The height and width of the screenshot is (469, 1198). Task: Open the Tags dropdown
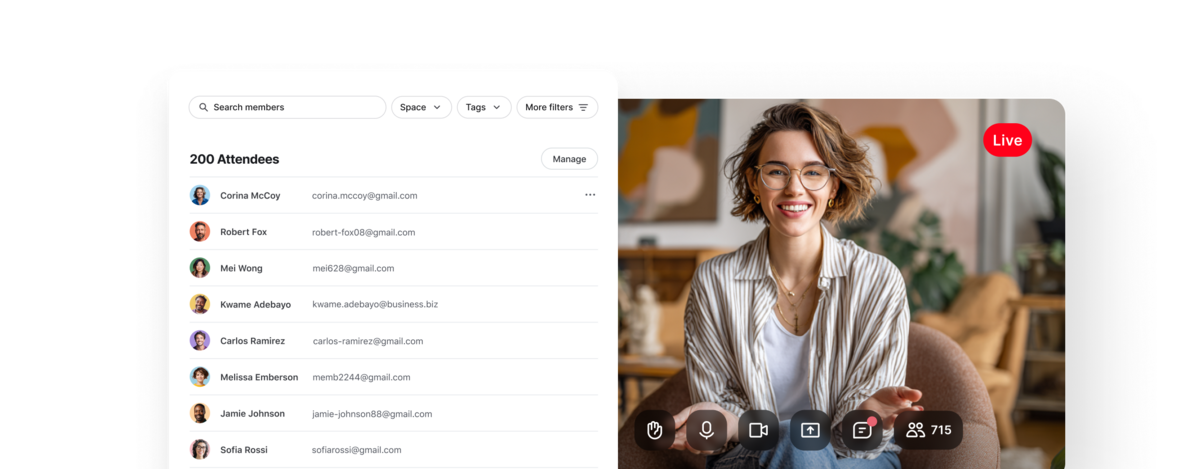click(484, 107)
